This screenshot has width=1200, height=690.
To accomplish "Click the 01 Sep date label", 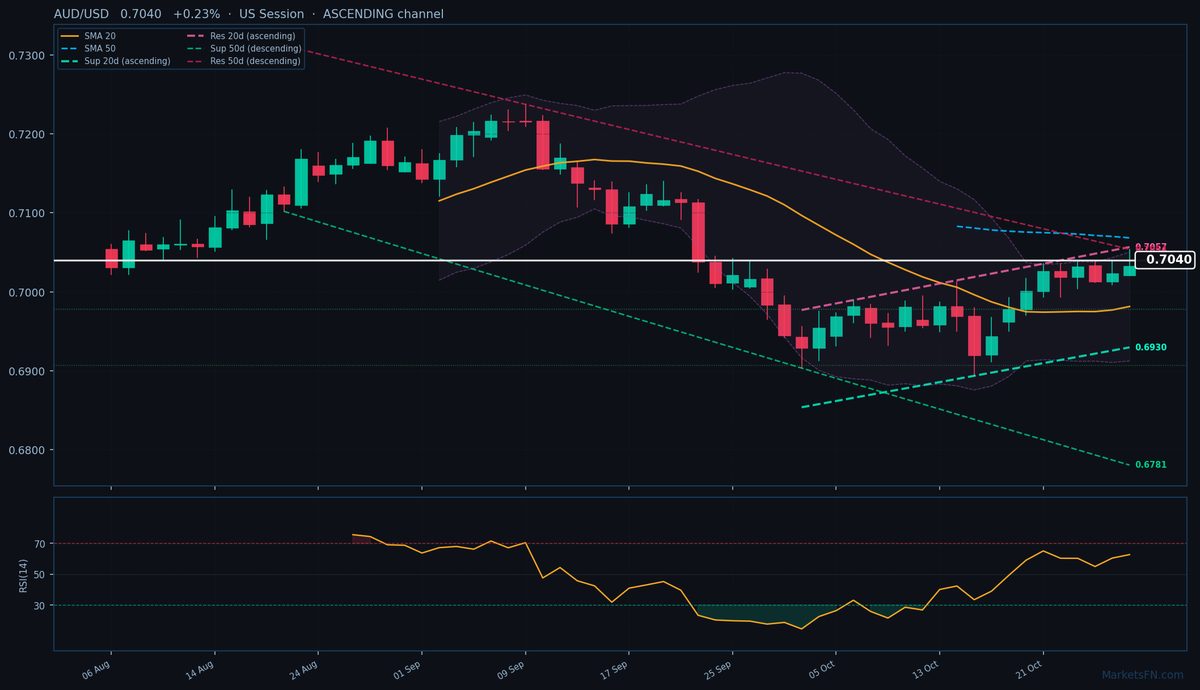I will pos(408,669).
